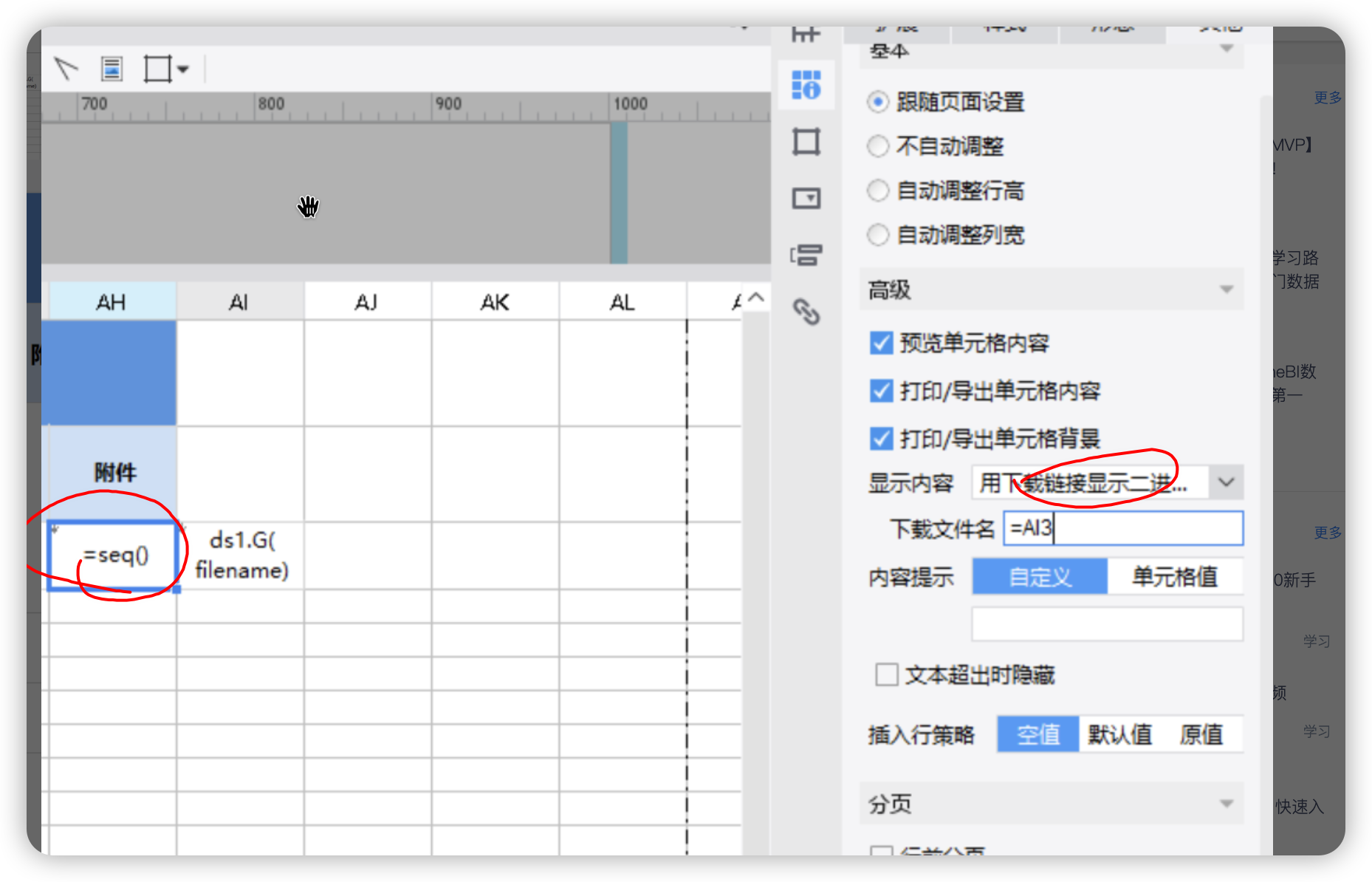Select column header AJ
The height and width of the screenshot is (882, 1372).
click(367, 301)
